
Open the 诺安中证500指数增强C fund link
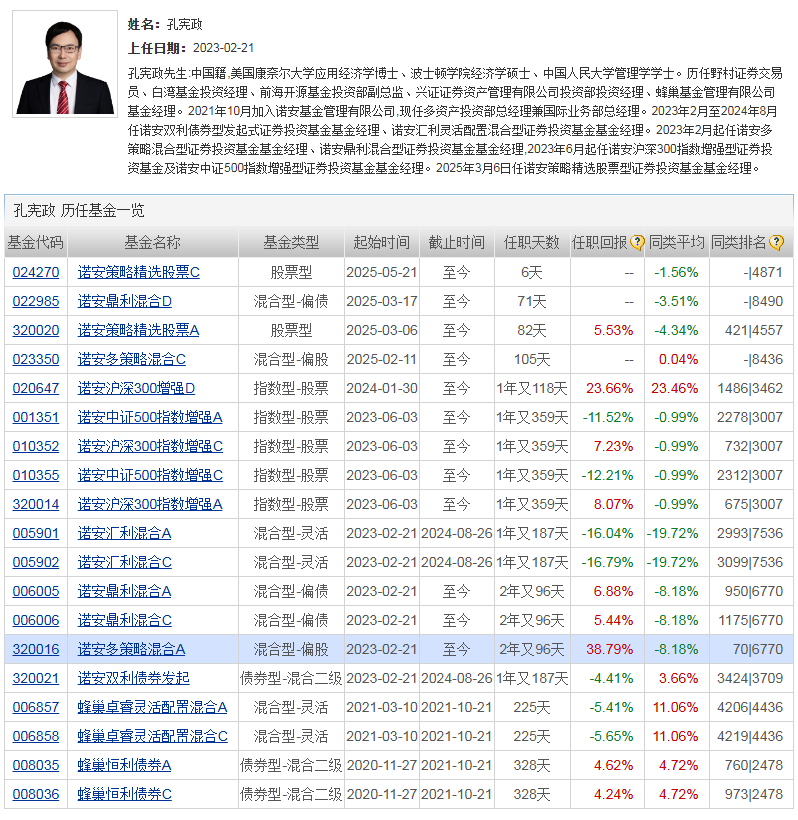[150, 475]
